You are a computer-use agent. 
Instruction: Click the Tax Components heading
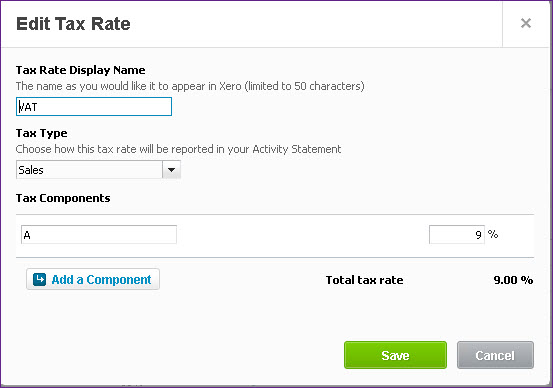tap(63, 198)
